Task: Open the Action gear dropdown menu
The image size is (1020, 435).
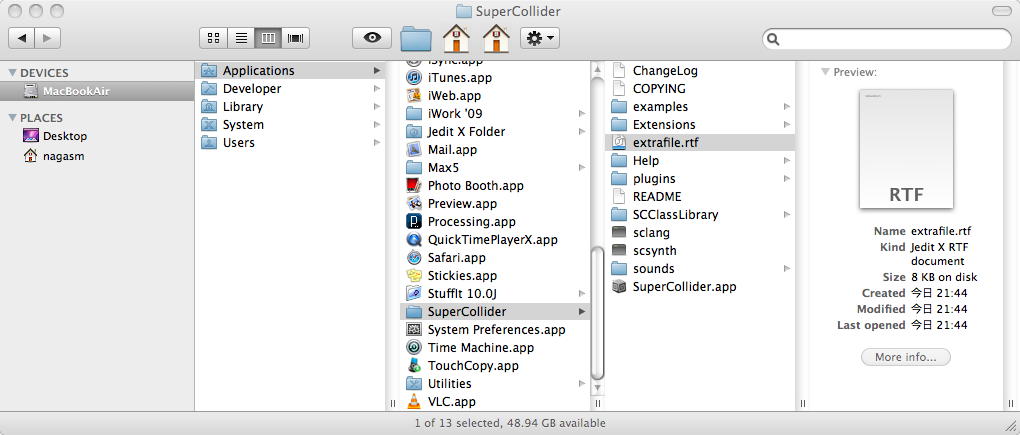Action: [x=540, y=38]
